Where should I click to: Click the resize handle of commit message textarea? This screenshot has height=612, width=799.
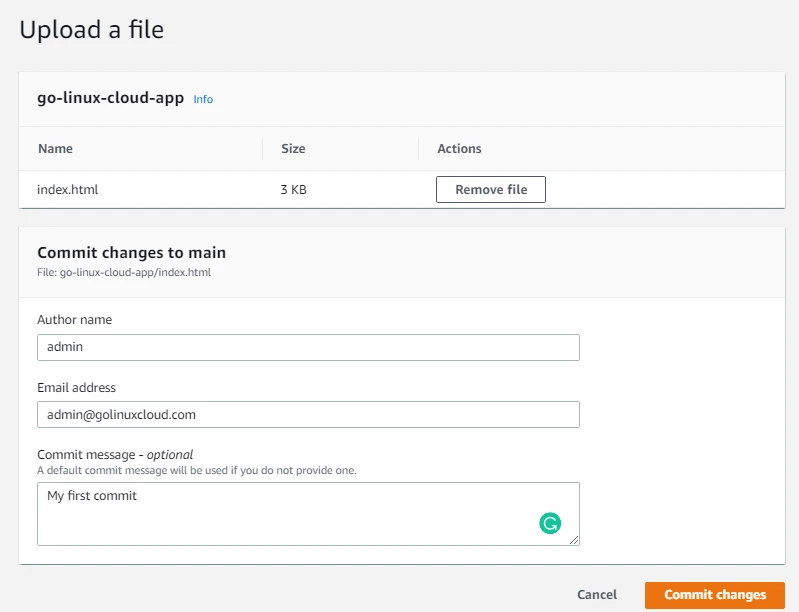pos(574,540)
